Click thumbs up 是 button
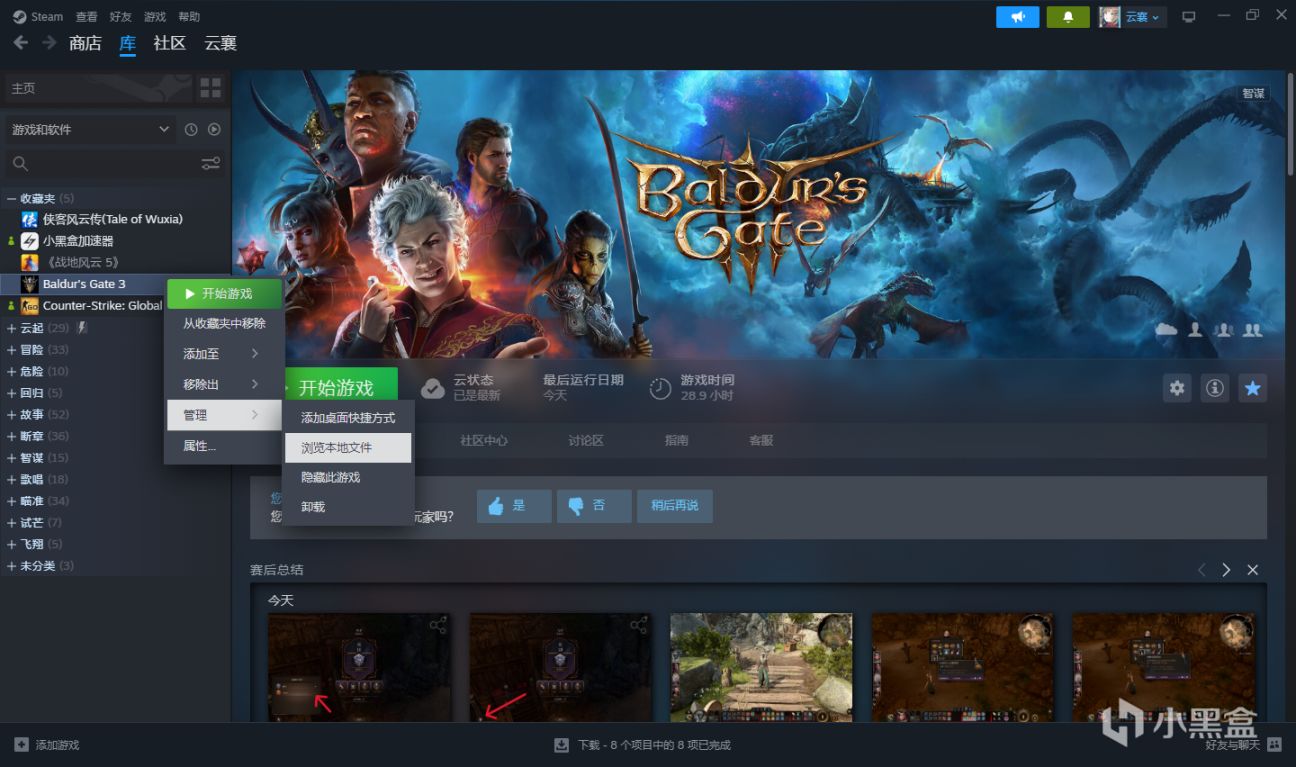1296x767 pixels. pos(514,506)
